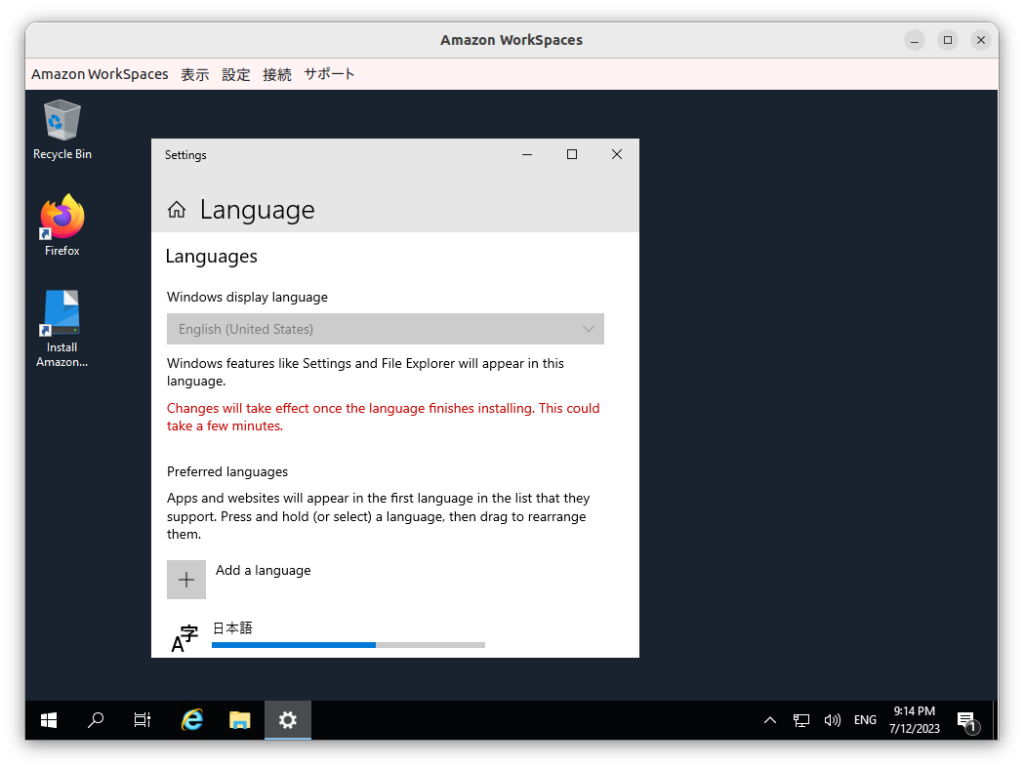Open File Explorer from the taskbar

(x=240, y=719)
